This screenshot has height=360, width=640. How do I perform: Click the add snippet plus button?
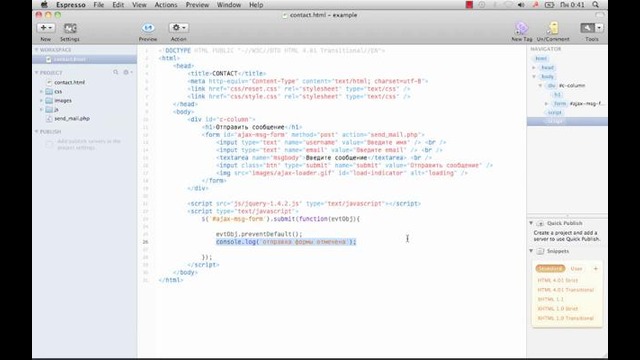click(x=596, y=269)
